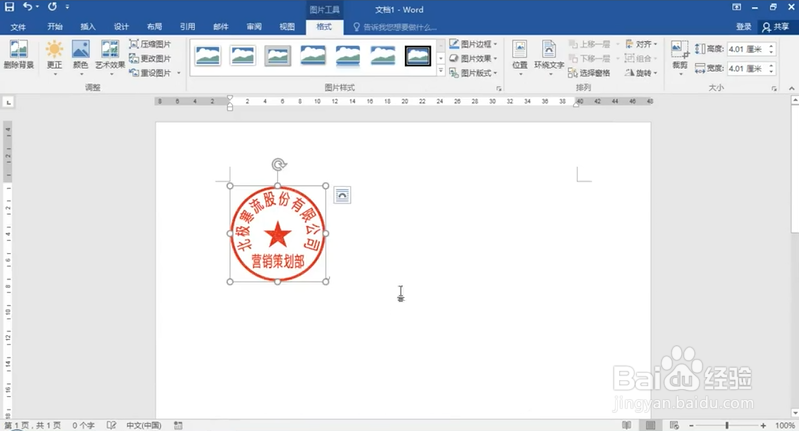Switch to the 布局 tab
The height and width of the screenshot is (431, 799).
click(x=154, y=26)
